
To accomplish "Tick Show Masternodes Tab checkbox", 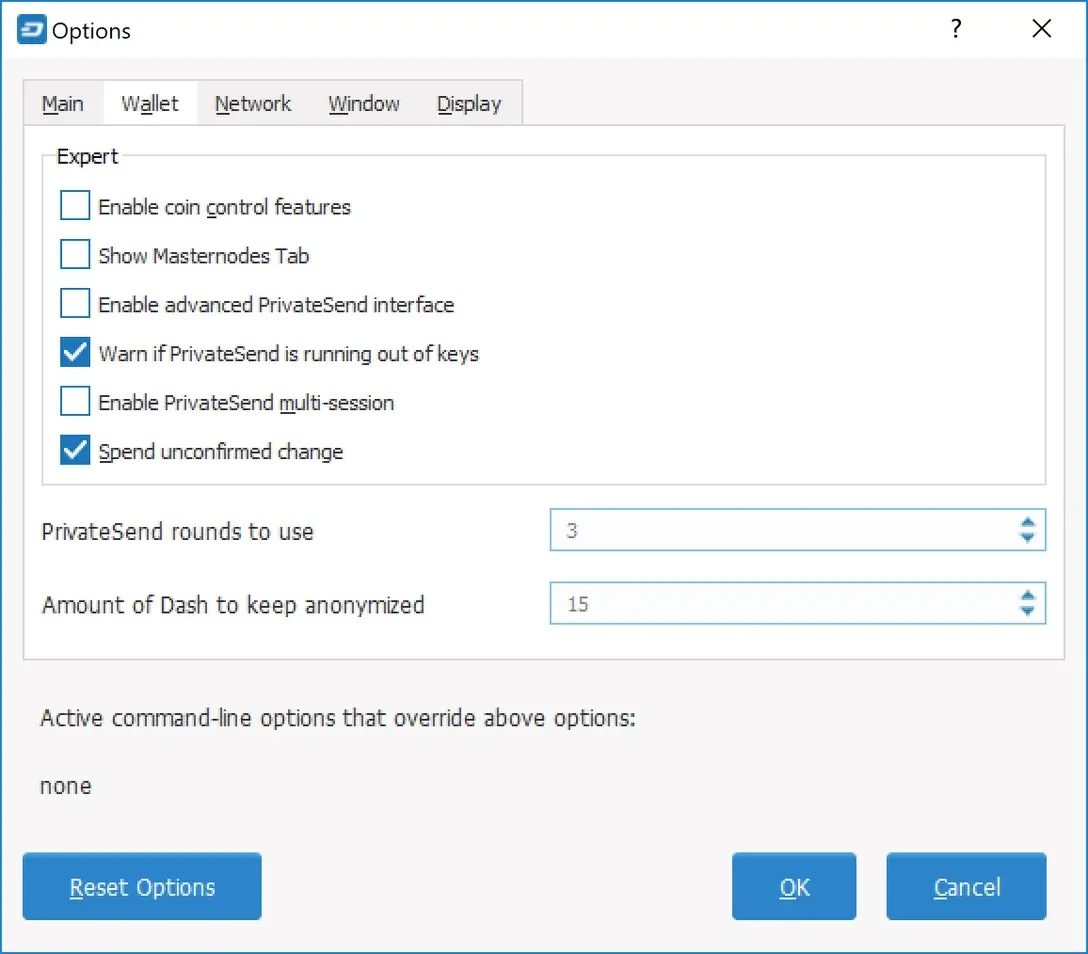I will (x=75, y=254).
